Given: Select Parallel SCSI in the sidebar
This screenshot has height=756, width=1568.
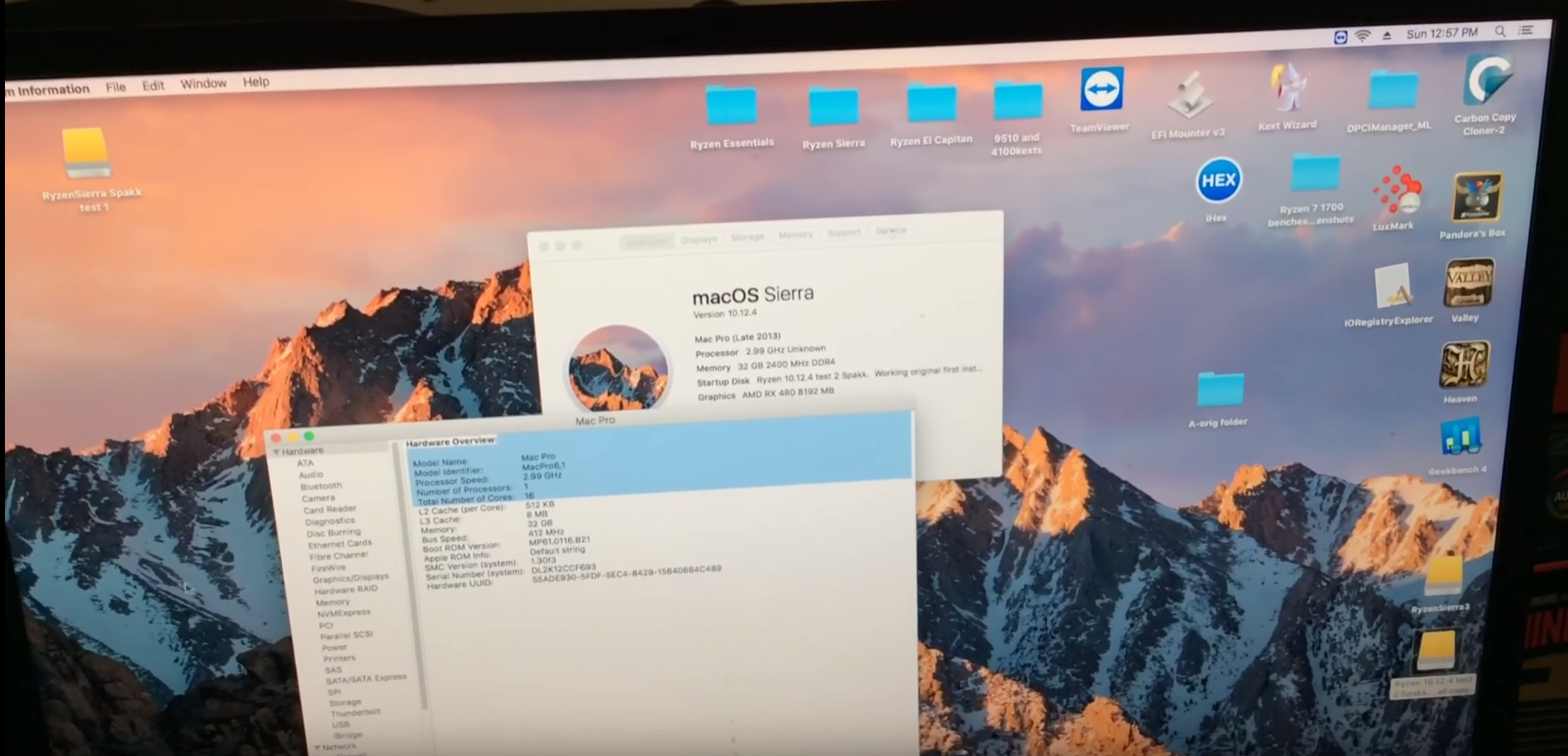Looking at the screenshot, I should pos(346,635).
